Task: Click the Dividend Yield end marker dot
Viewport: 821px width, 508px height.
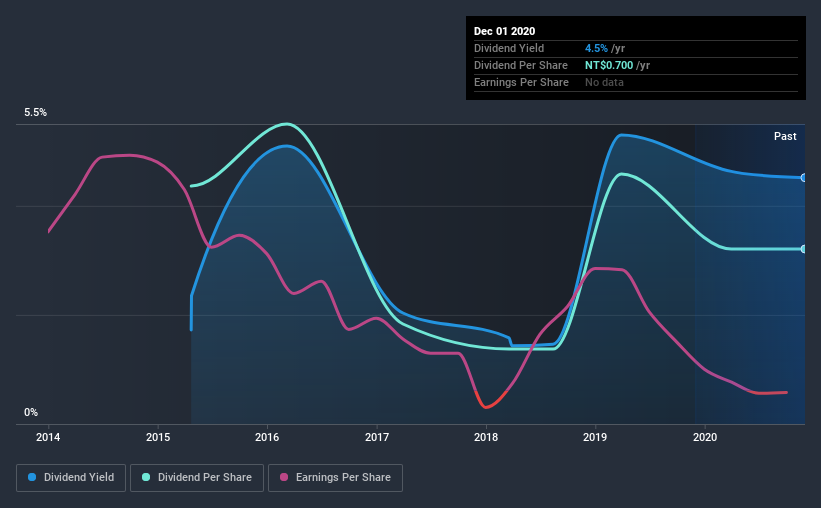Action: coord(803,178)
